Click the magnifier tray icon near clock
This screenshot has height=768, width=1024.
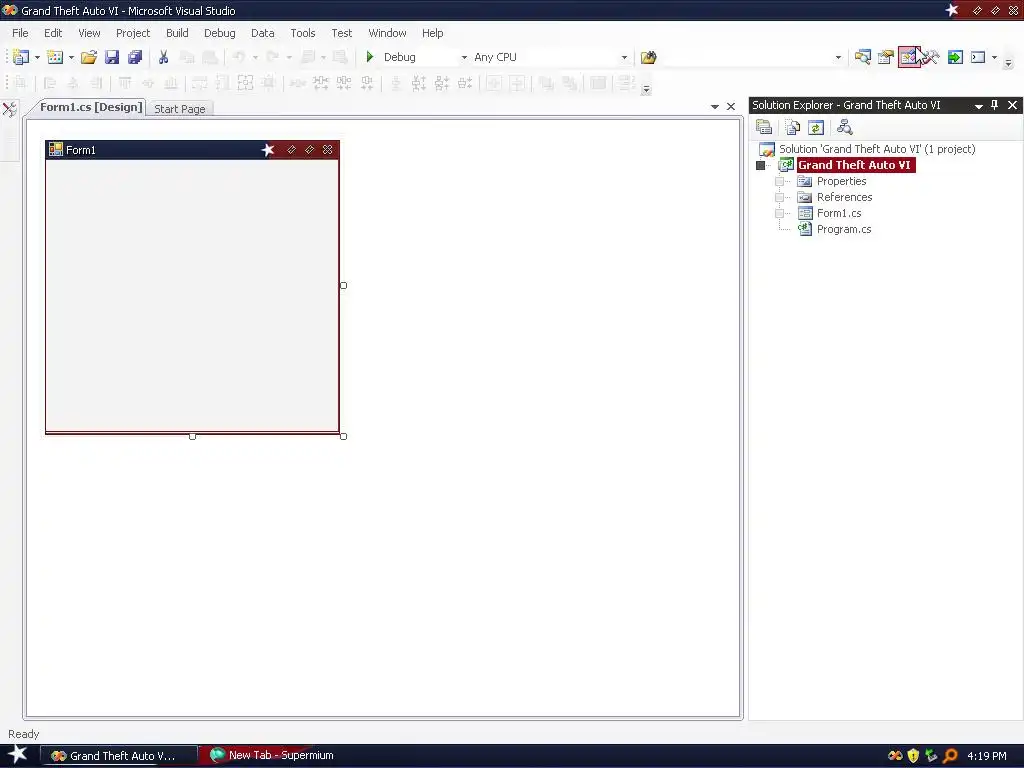[950, 756]
